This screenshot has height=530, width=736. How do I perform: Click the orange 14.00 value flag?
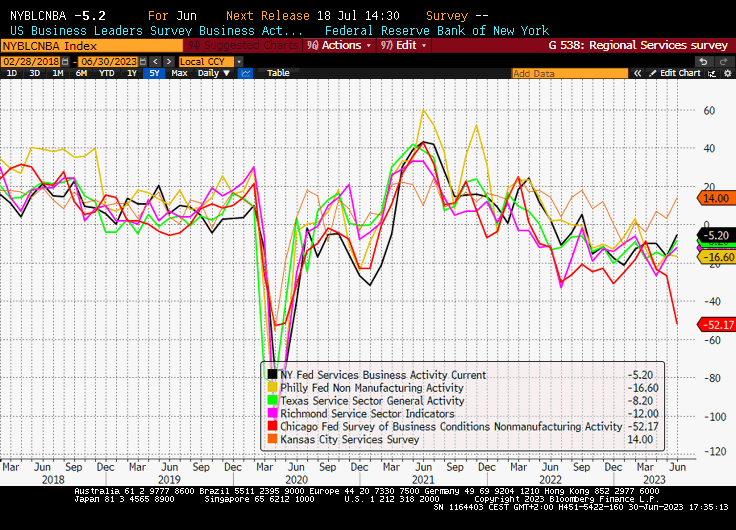point(716,198)
